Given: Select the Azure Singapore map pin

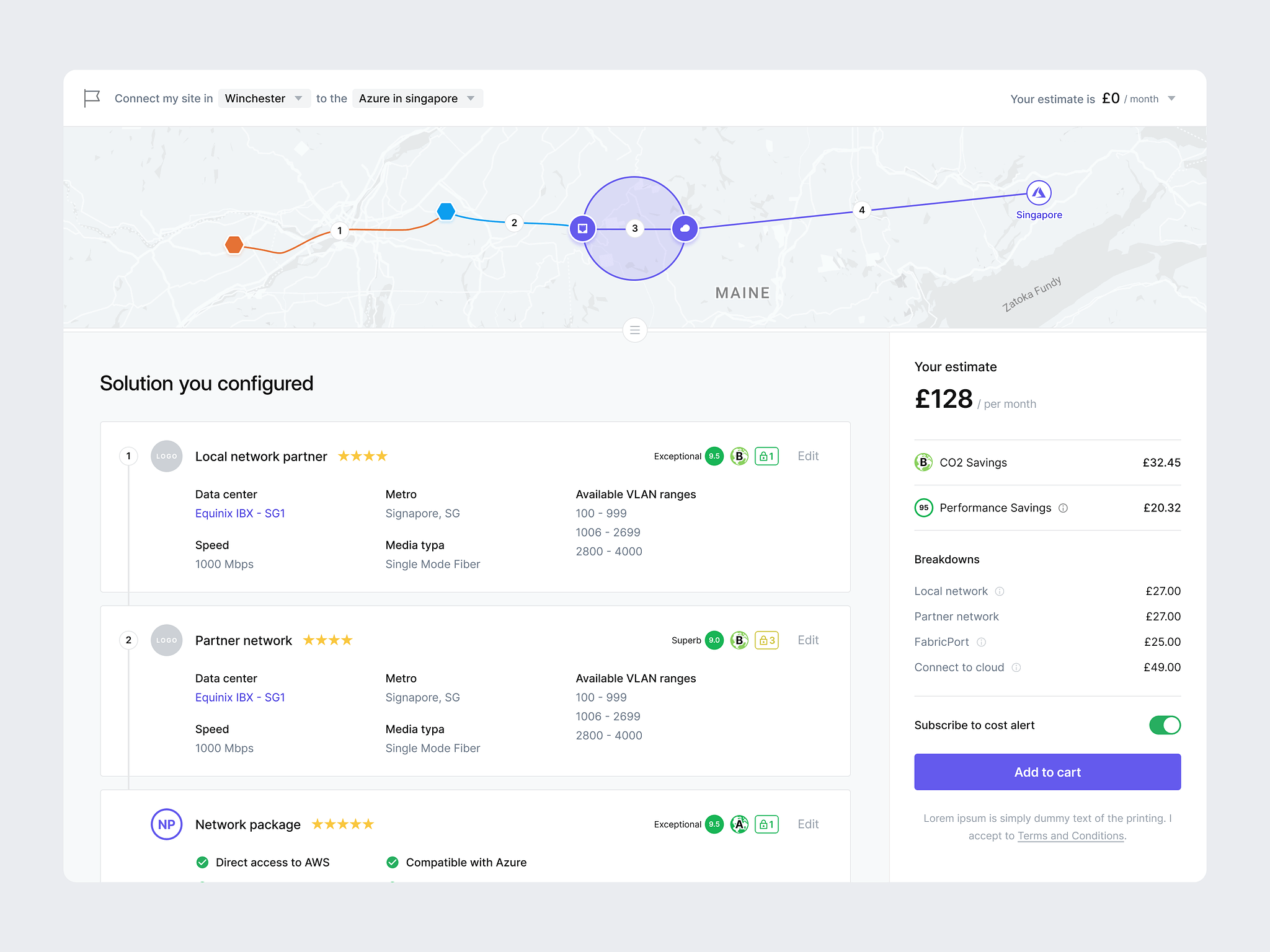Looking at the screenshot, I should coord(1039,193).
